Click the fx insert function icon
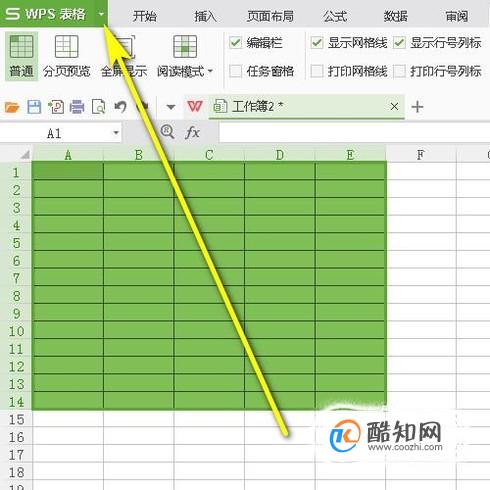This screenshot has width=490, height=490. point(192,133)
